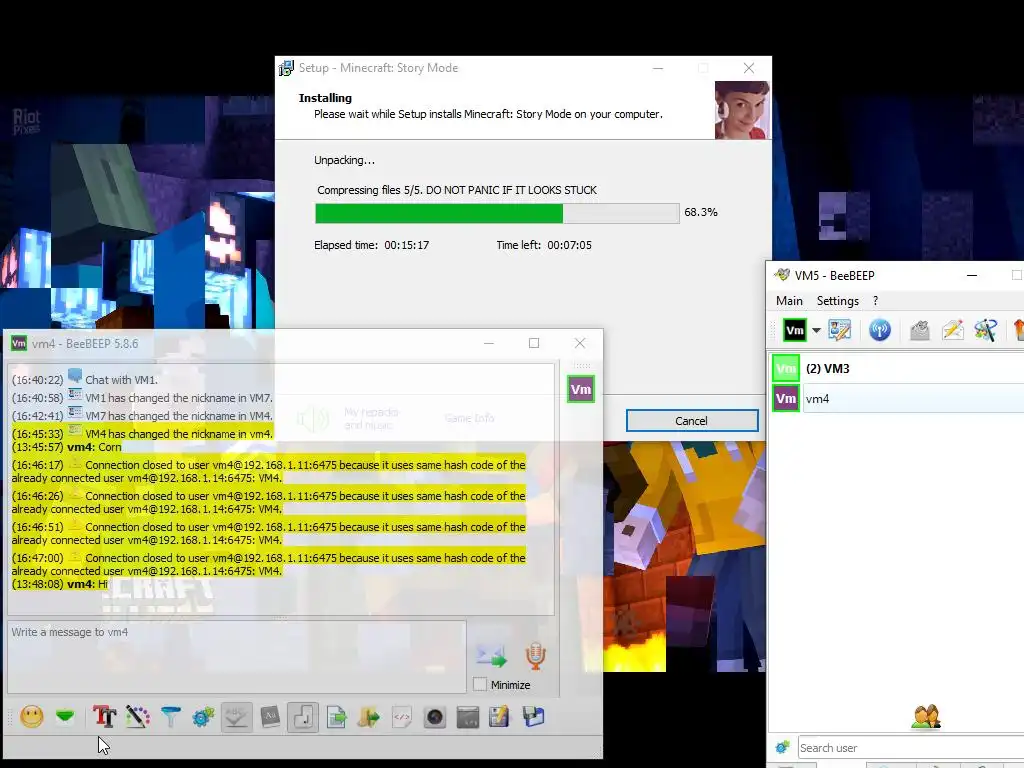Viewport: 1024px width, 768px height.
Task: Click the gray envelope messages icon
Action: tap(920, 330)
